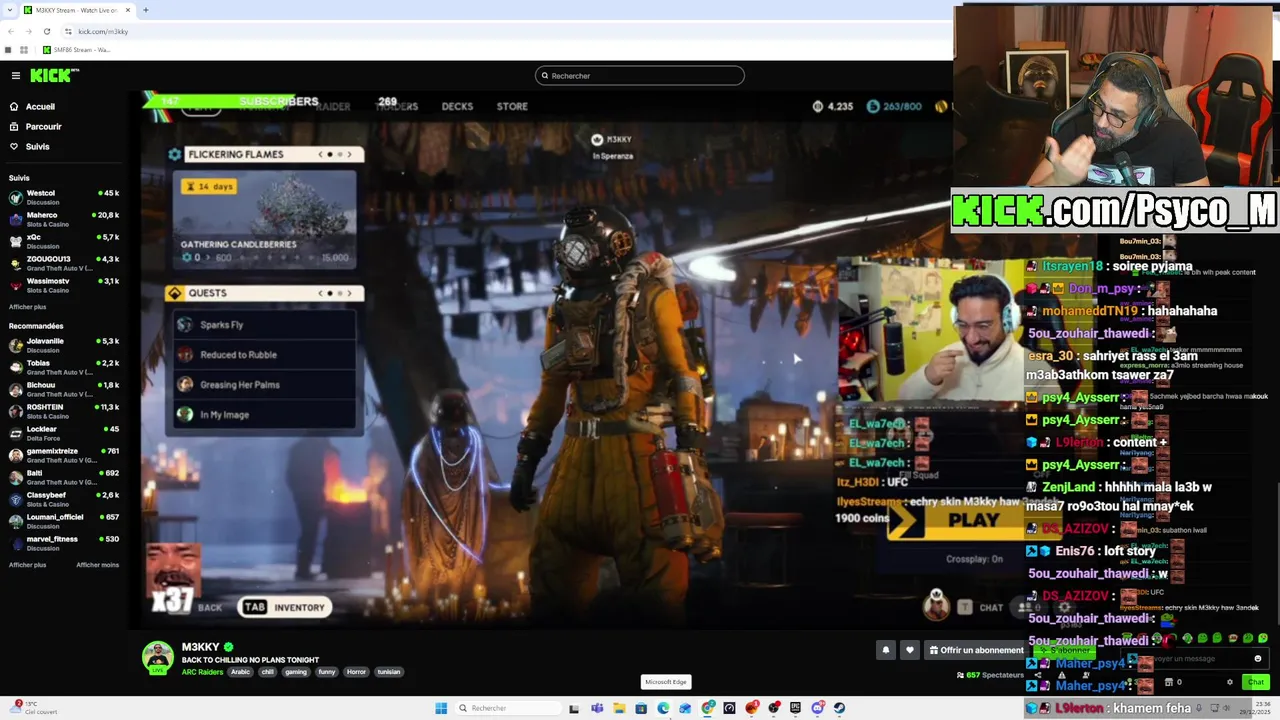The width and height of the screenshot is (1280, 720).
Task: Open Steam from the taskbar
Action: pyautogui.click(x=839, y=708)
